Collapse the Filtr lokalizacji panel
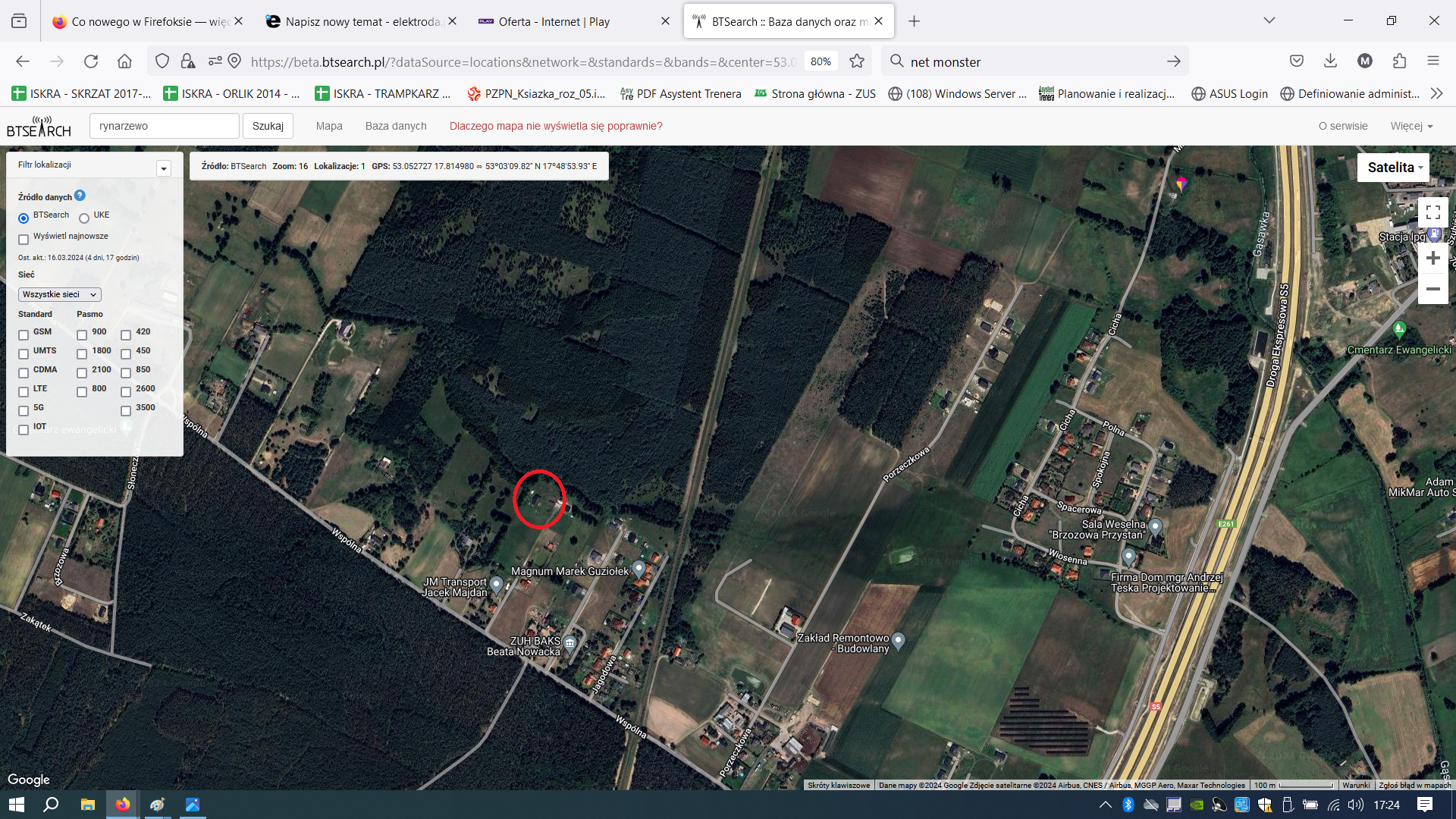This screenshot has width=1456, height=819. pyautogui.click(x=164, y=168)
